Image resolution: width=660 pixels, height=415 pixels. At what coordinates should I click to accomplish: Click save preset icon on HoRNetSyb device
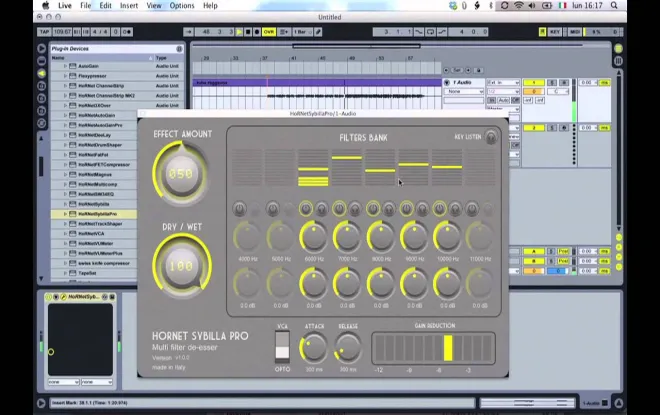pyautogui.click(x=112, y=297)
